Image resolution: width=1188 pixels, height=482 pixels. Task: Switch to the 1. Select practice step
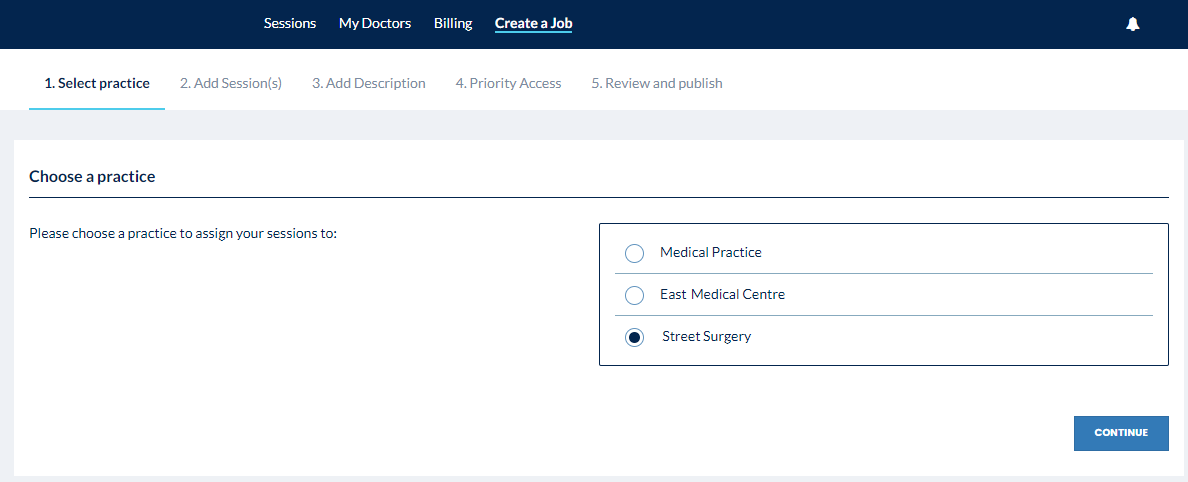click(x=97, y=83)
